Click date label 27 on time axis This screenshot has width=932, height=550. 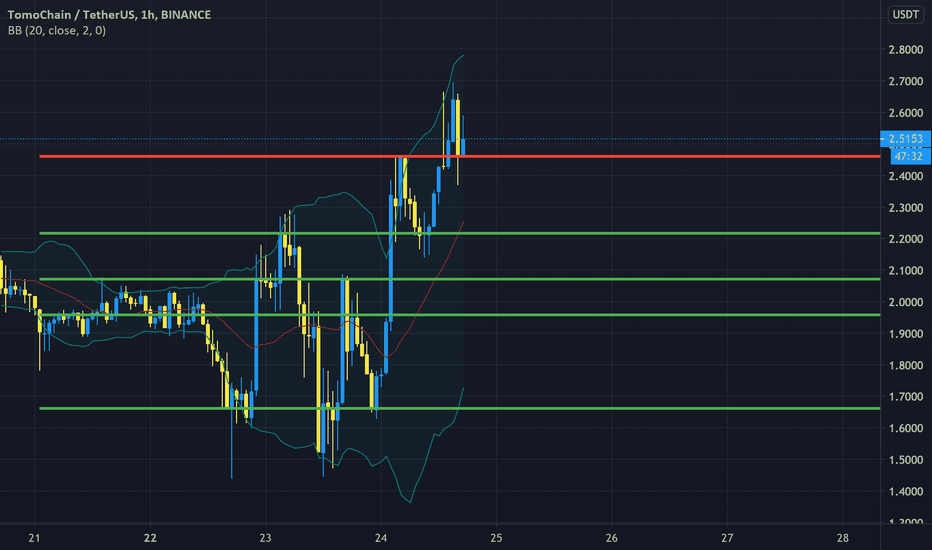[727, 538]
